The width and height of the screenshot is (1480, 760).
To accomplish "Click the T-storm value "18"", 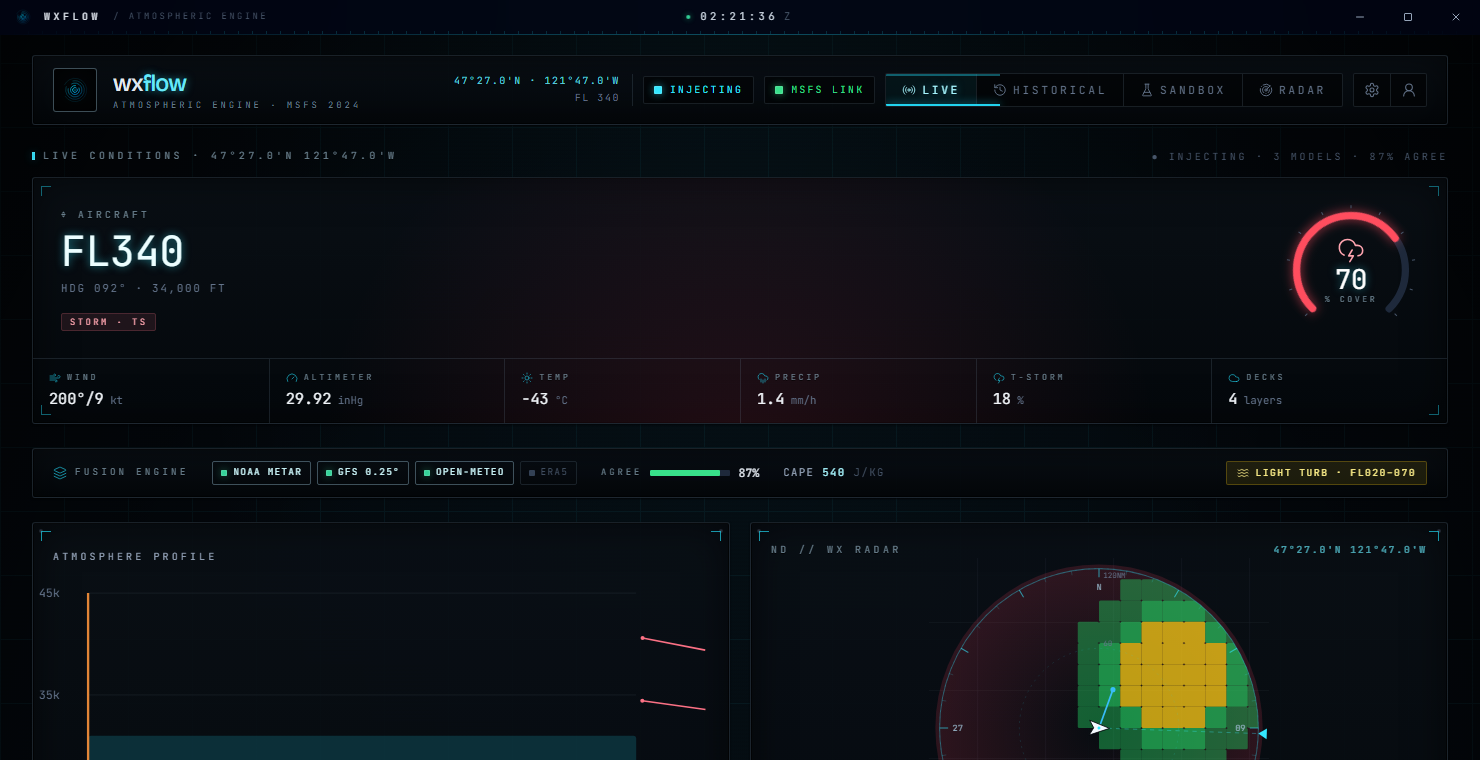I will click(1002, 399).
